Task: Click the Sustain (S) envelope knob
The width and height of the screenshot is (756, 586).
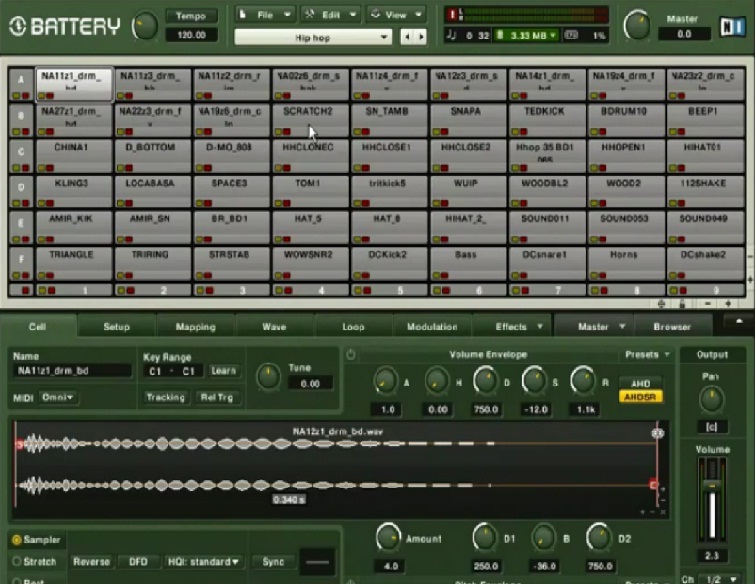Action: (535, 381)
